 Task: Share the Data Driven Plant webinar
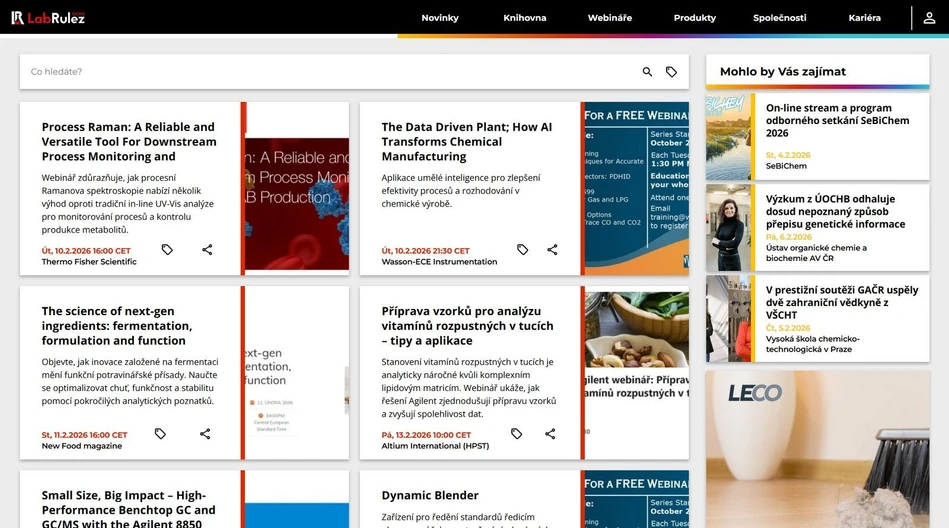[552, 250]
